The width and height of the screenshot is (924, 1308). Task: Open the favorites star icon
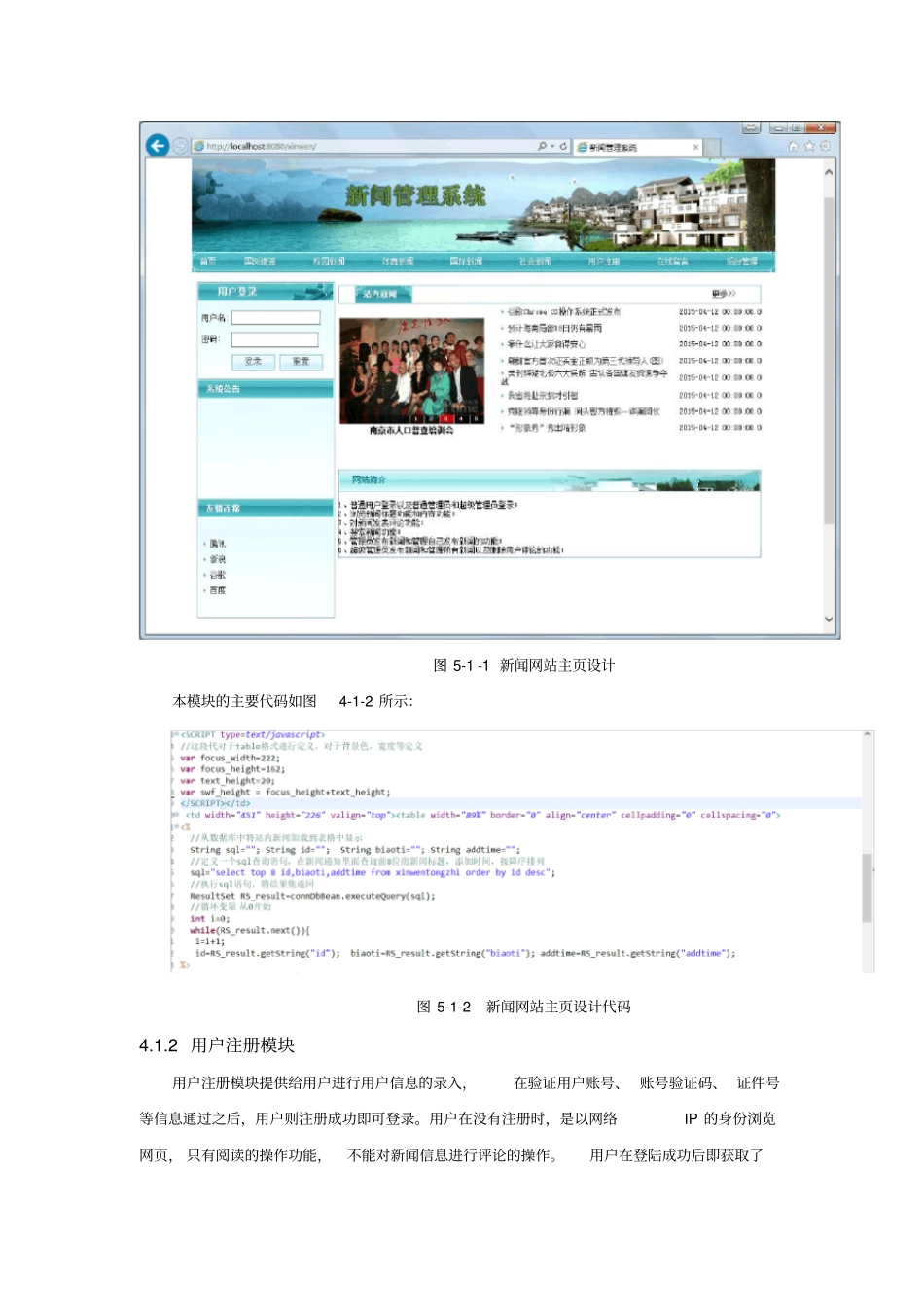pyautogui.click(x=809, y=147)
